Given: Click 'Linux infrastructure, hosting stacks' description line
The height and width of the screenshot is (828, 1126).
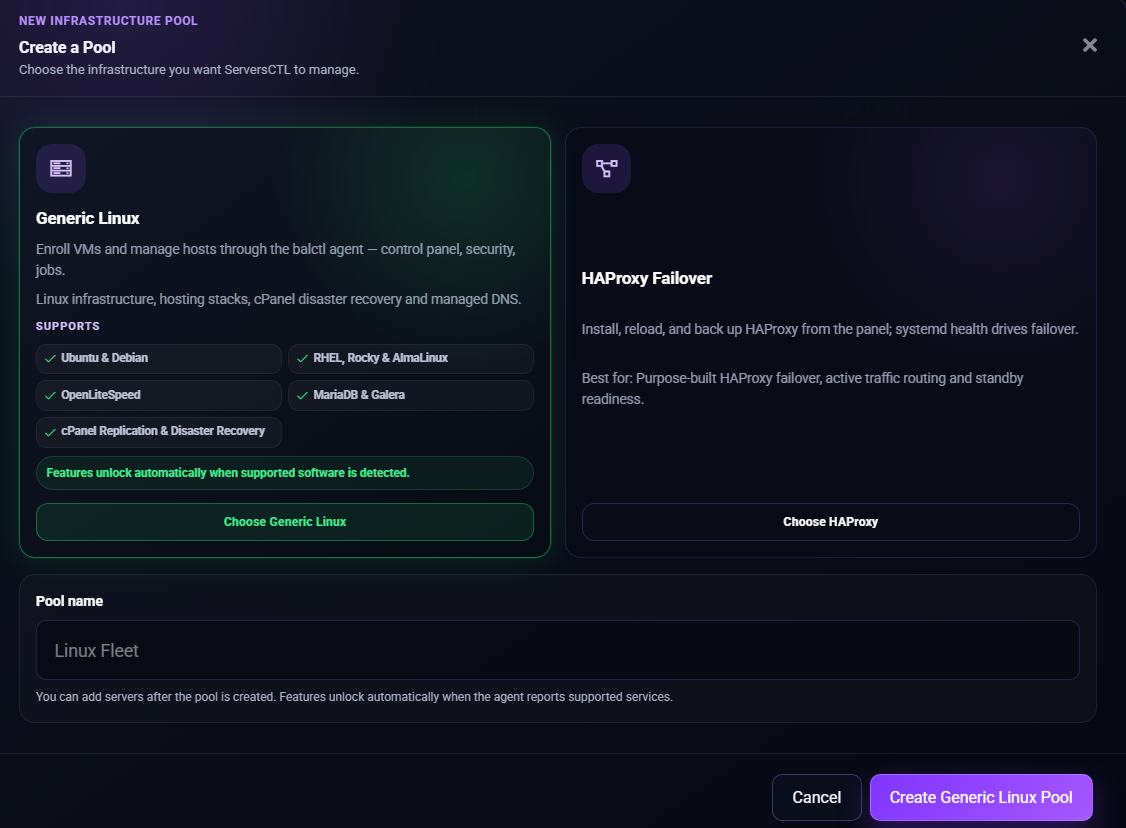Looking at the screenshot, I should (279, 299).
